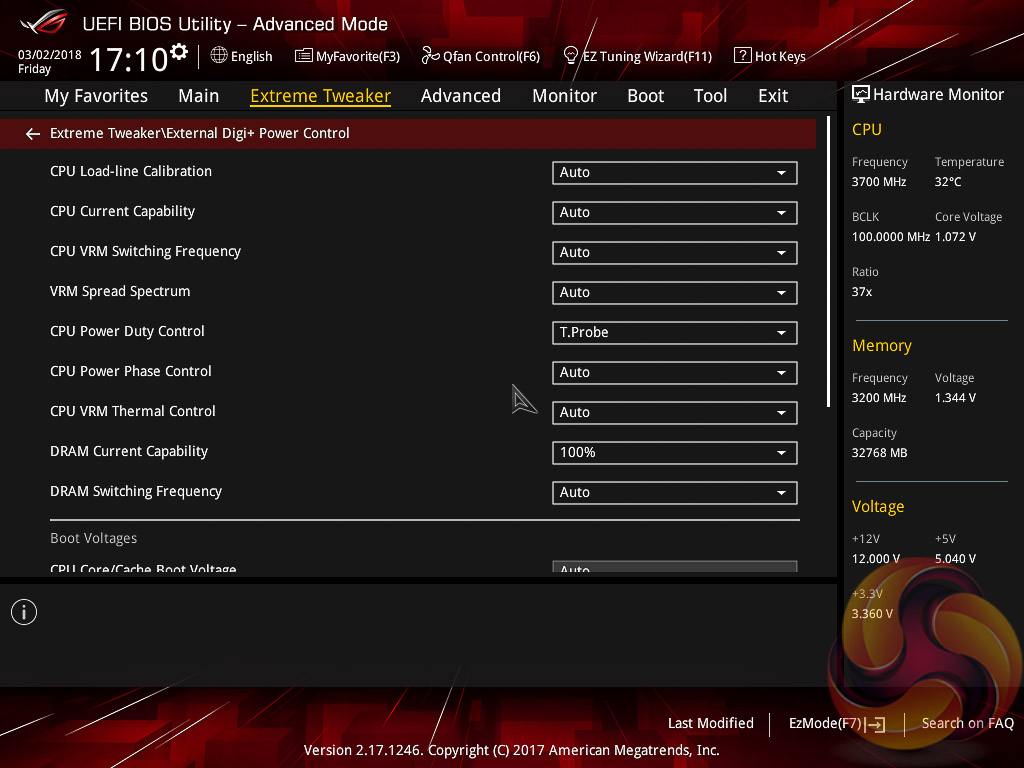Select DRAM Current Capability label
Viewport: 1024px width, 768px height.
click(x=129, y=451)
